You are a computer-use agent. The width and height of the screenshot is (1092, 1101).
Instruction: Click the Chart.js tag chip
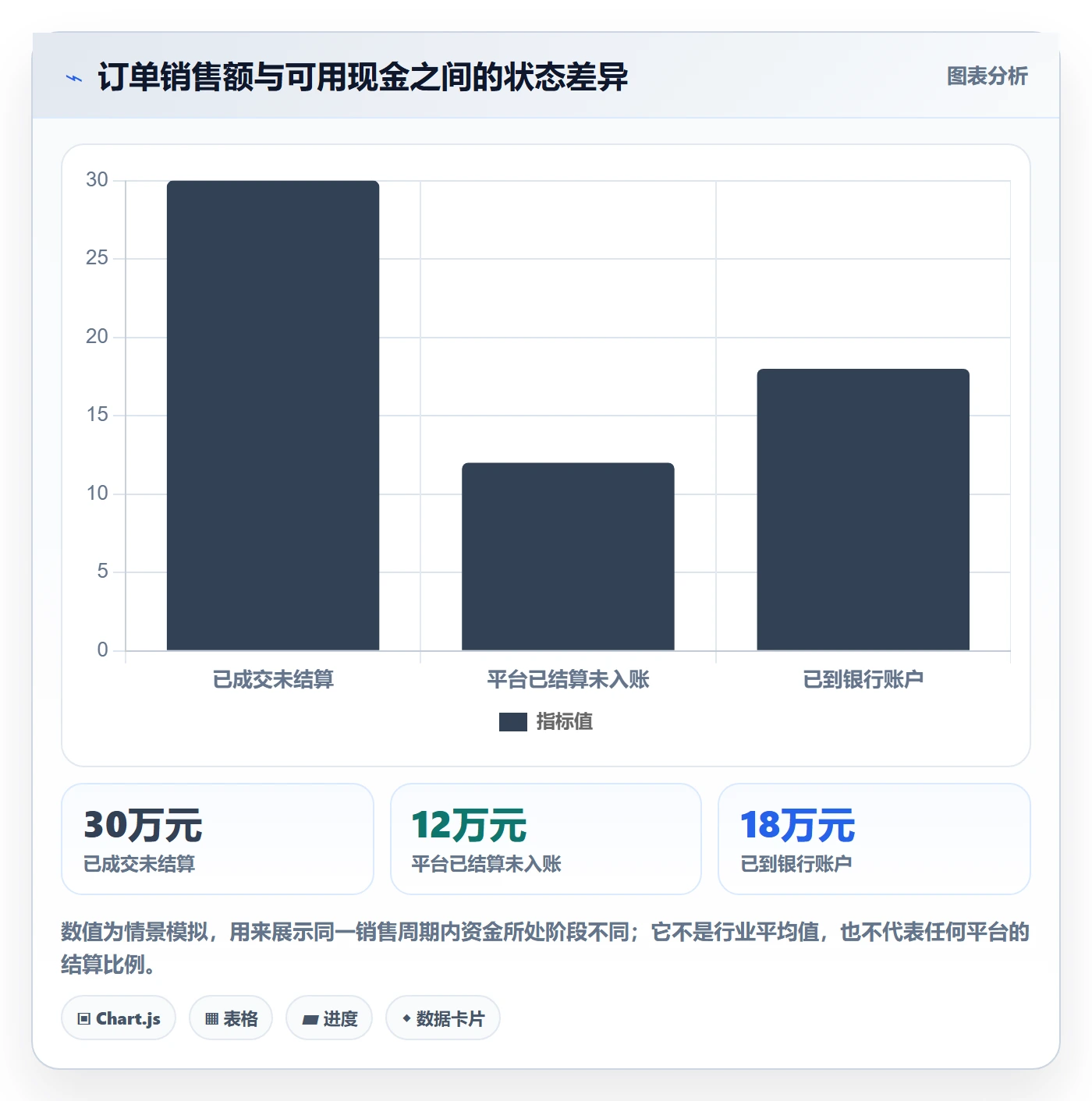coord(119,1018)
